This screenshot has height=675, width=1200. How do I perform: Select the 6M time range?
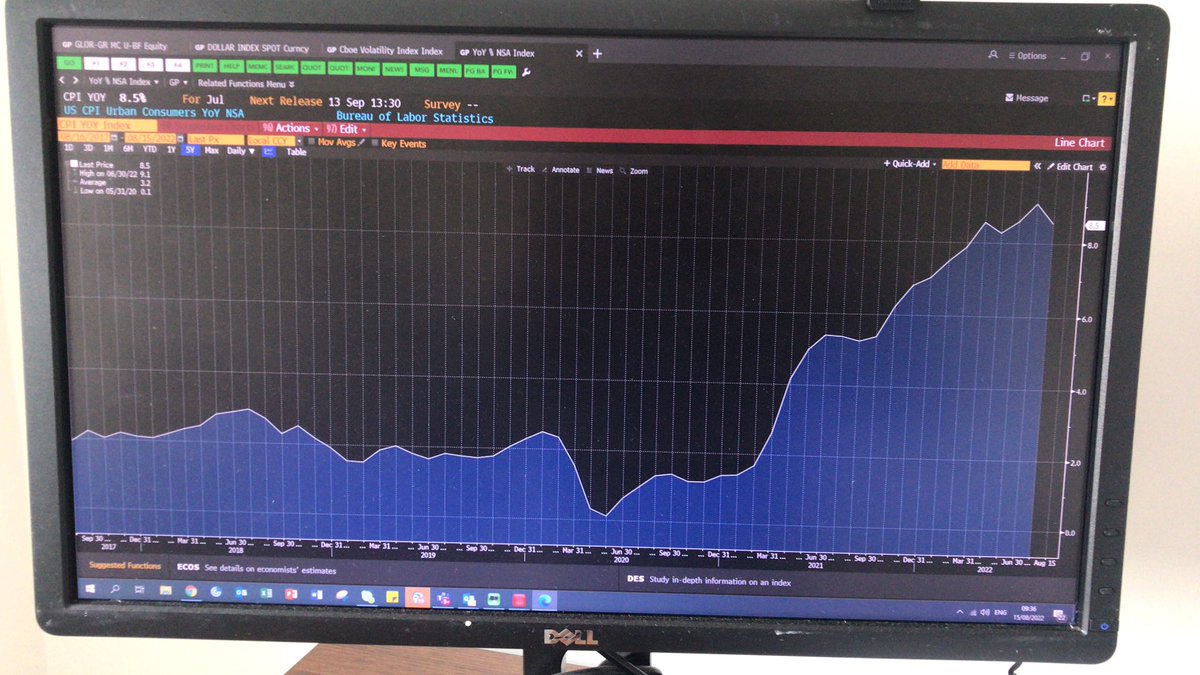(128, 149)
